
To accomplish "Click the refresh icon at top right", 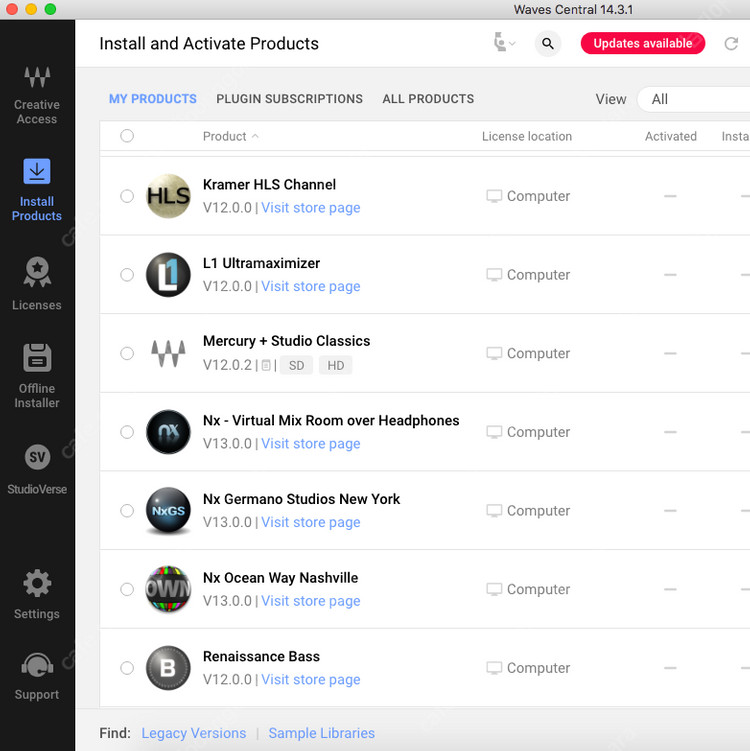I will click(x=731, y=44).
